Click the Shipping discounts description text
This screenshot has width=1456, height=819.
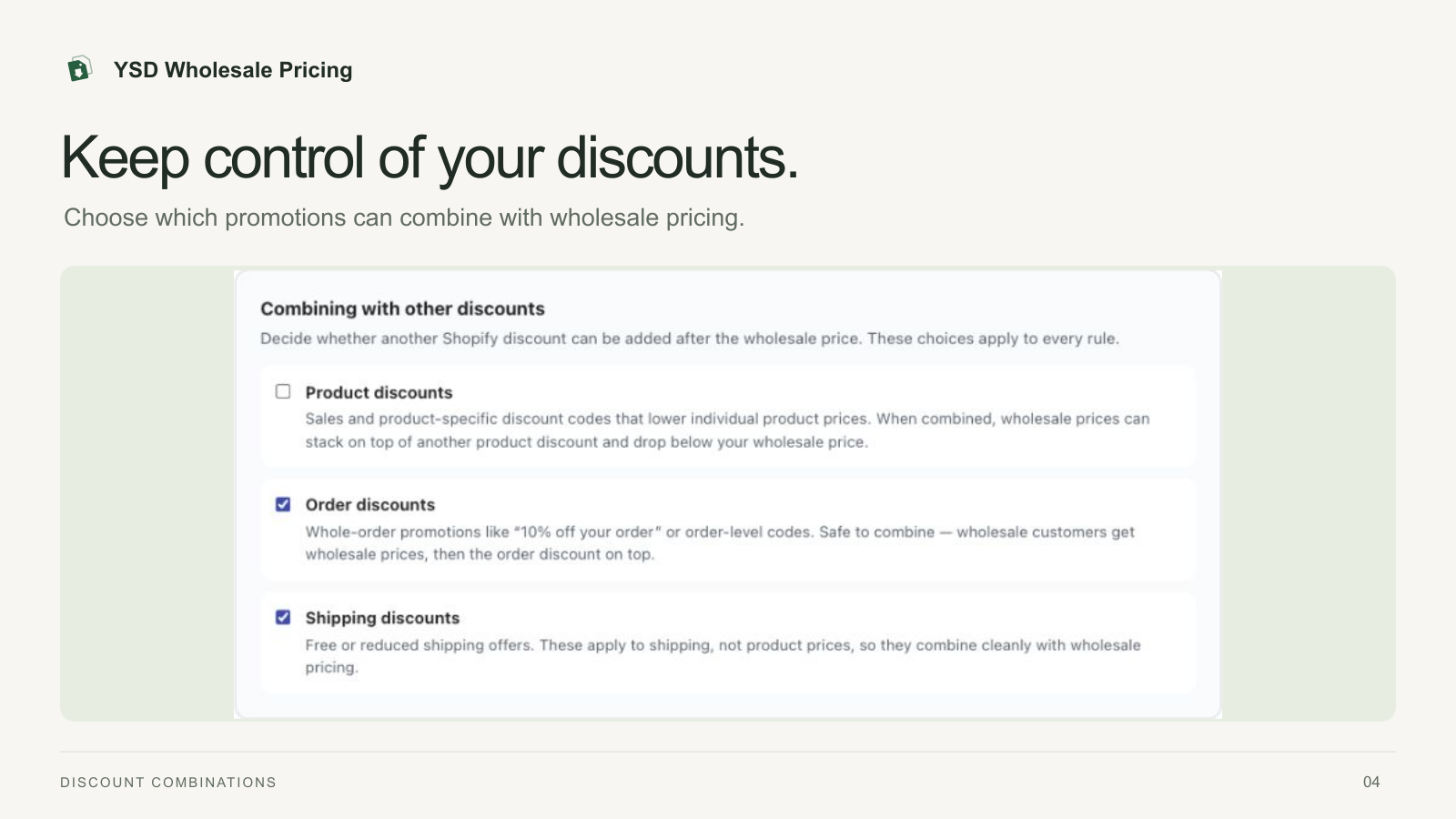723,656
